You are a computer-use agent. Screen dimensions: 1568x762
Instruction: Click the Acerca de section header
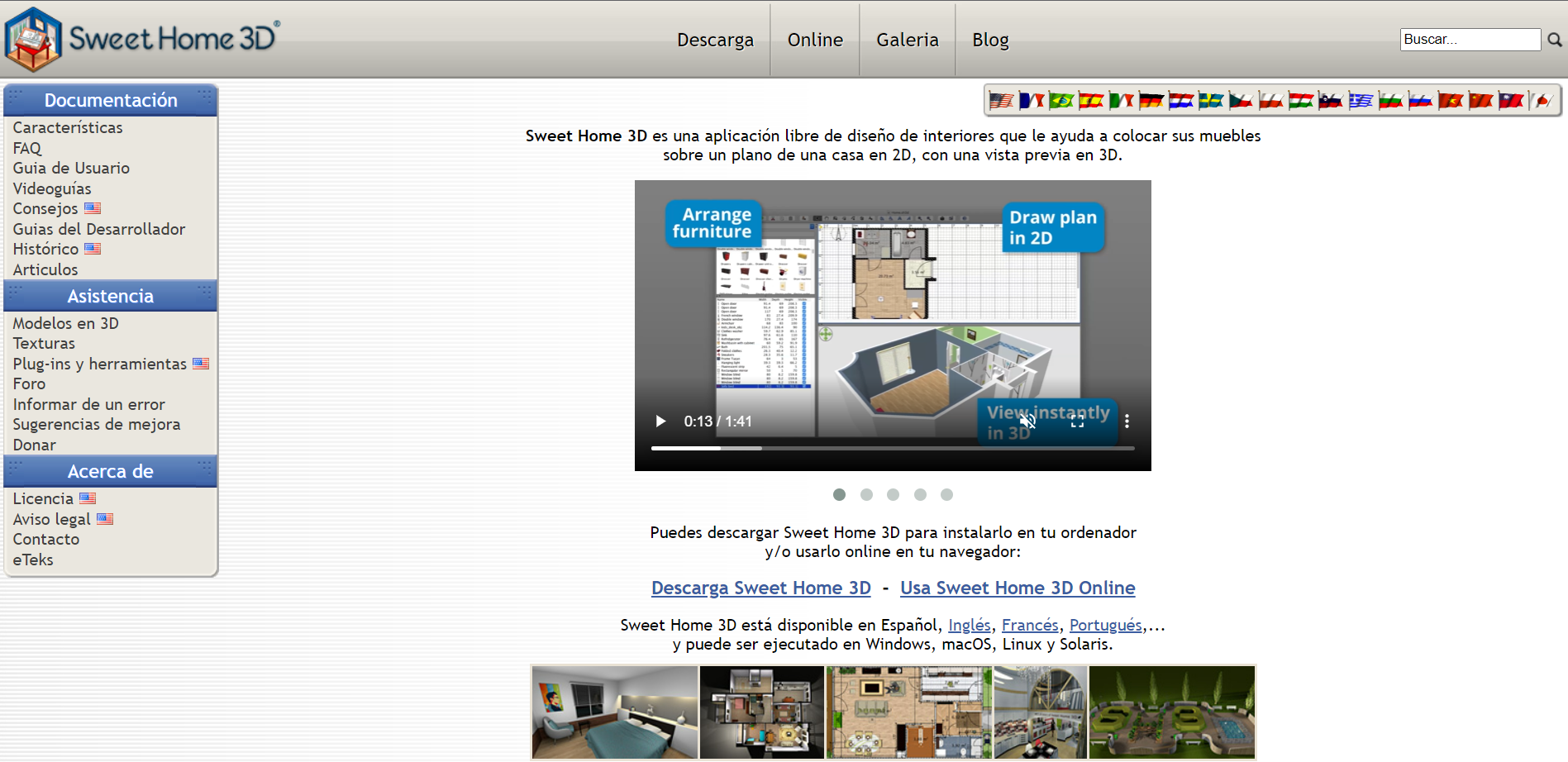(111, 471)
